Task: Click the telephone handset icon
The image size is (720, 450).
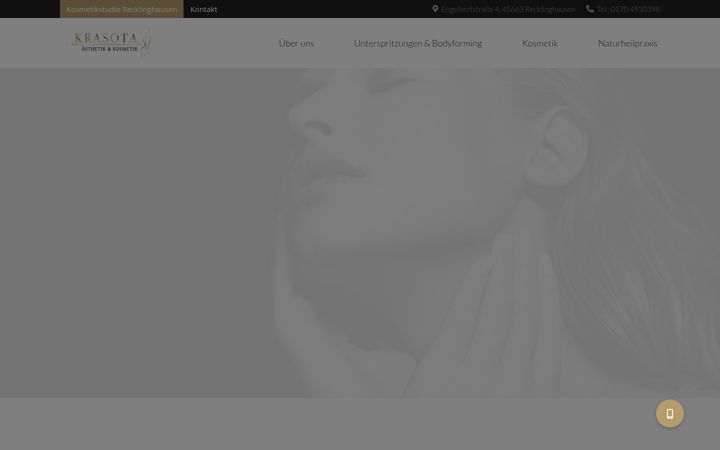Action: (x=590, y=9)
